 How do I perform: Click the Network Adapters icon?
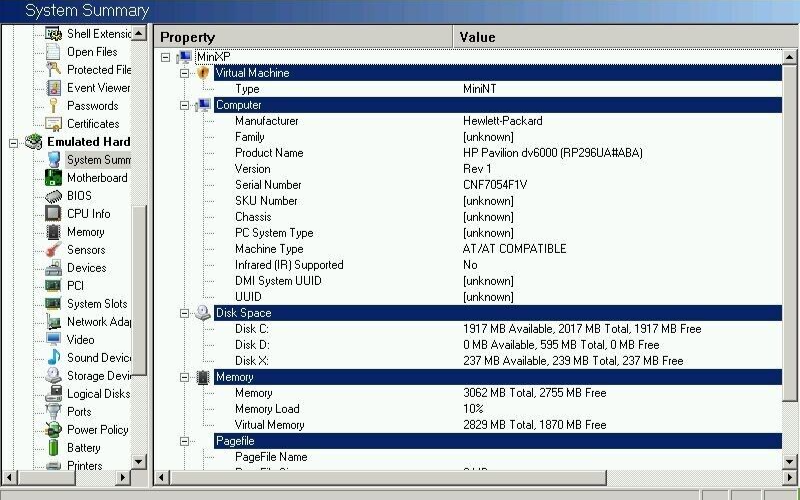[53, 321]
